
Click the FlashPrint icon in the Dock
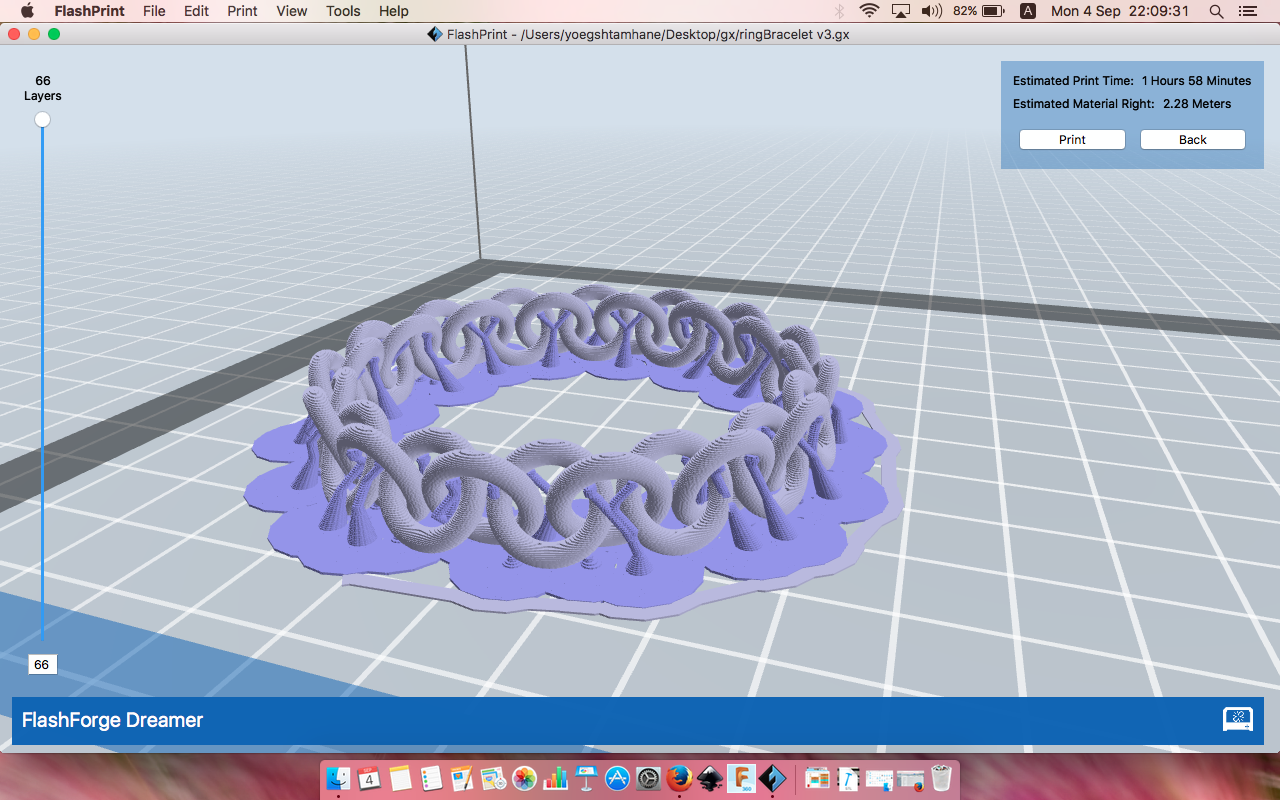point(772,777)
